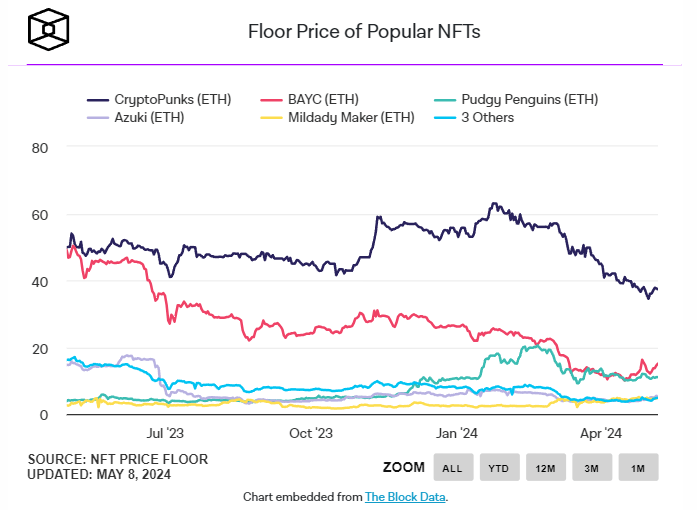This screenshot has width=697, height=510.
Task: Open The Block Data link
Action: point(405,496)
